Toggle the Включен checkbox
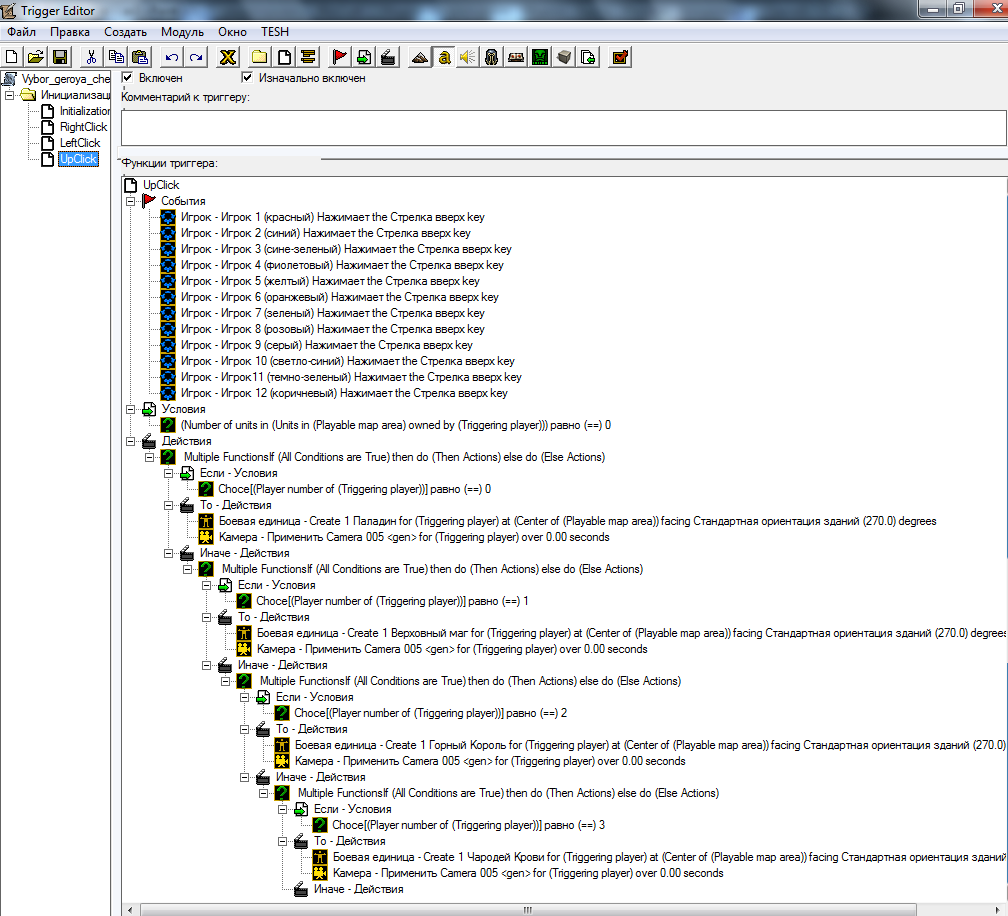The height and width of the screenshot is (916, 1008). tap(127, 78)
